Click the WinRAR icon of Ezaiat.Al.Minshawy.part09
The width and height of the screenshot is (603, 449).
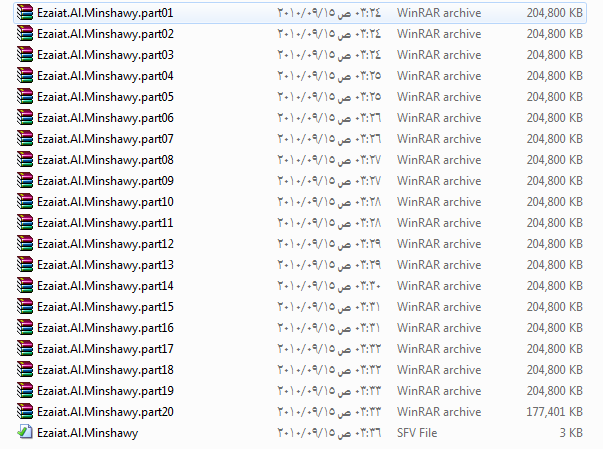point(25,181)
